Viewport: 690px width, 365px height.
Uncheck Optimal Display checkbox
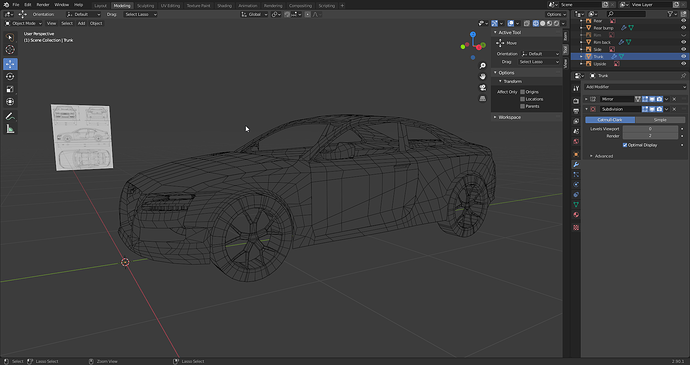(x=625, y=145)
